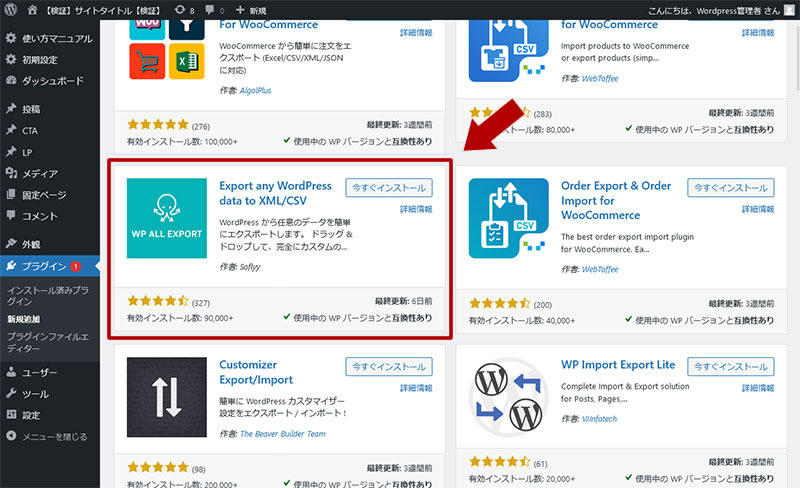Image resolution: width=800 pixels, height=488 pixels.
Task: Click the ユーザー person icon
Action: 11,372
